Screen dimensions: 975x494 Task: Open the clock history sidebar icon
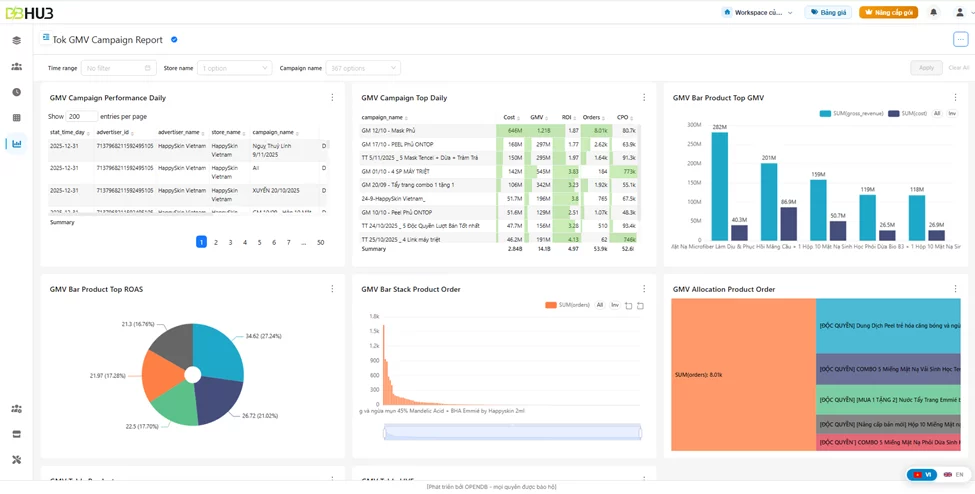tap(17, 92)
